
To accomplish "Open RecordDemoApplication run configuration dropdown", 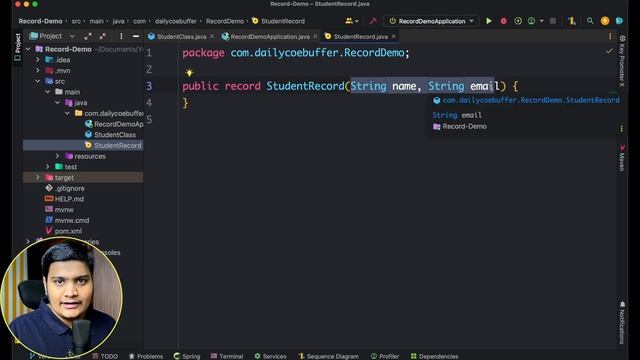I will point(431,21).
